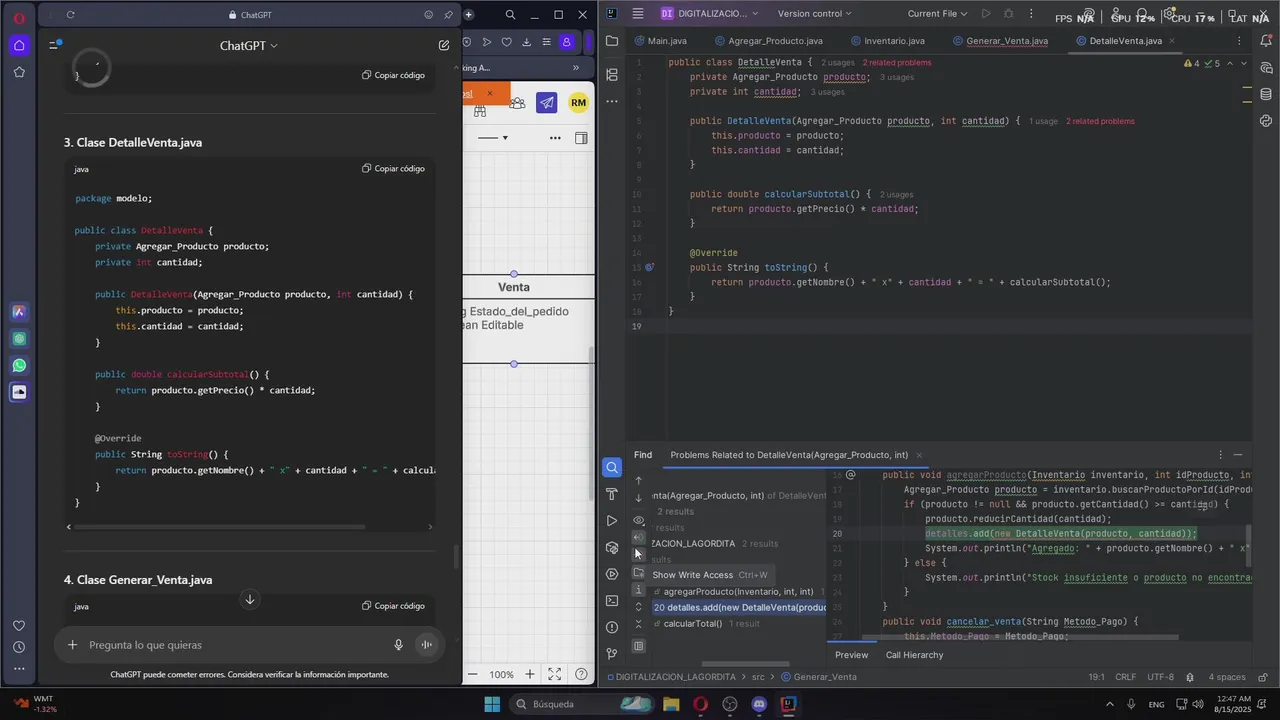This screenshot has height=720, width=1280.
Task: Click src breadcrumb in status bar
Action: point(758,677)
